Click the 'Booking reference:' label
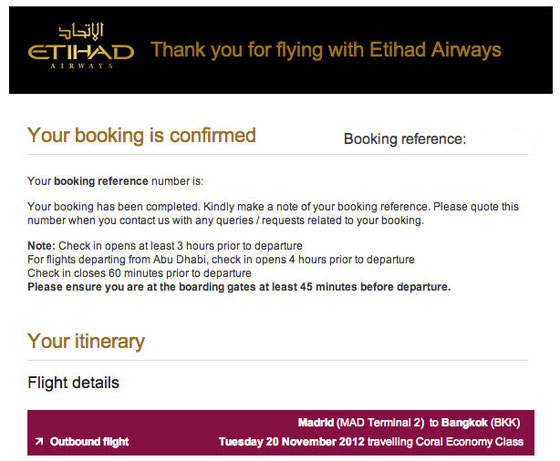 [405, 139]
